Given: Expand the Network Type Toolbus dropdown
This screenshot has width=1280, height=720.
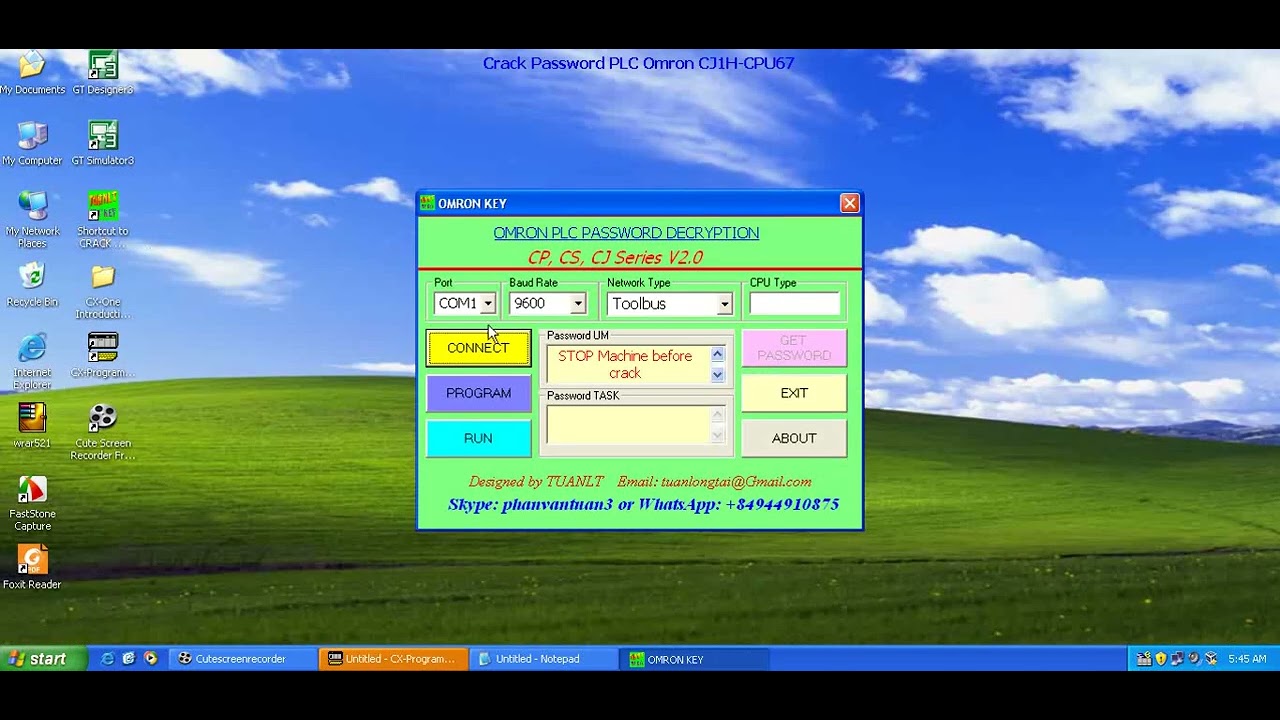Looking at the screenshot, I should coord(724,304).
